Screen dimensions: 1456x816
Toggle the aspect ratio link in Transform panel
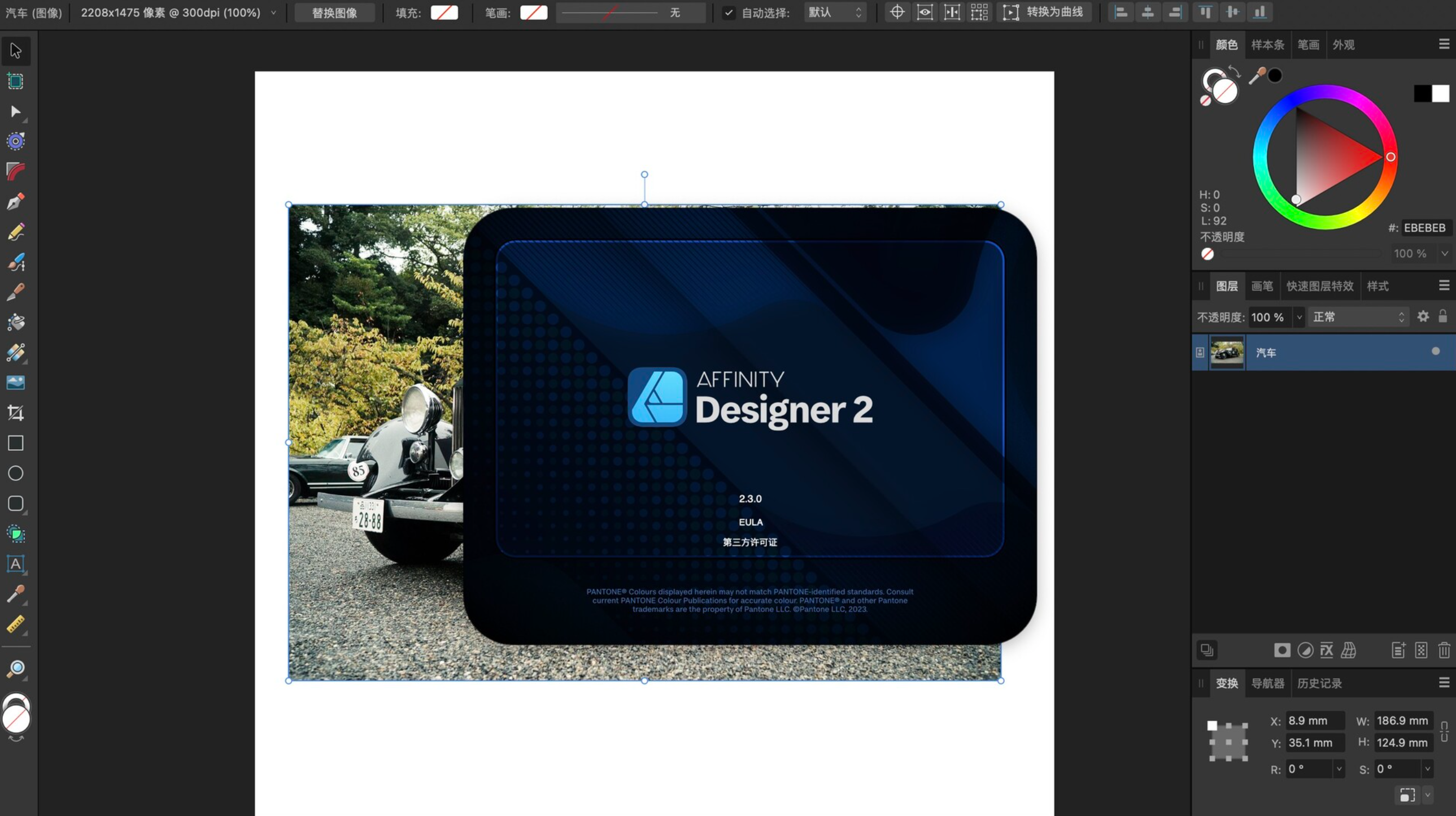(x=1444, y=731)
